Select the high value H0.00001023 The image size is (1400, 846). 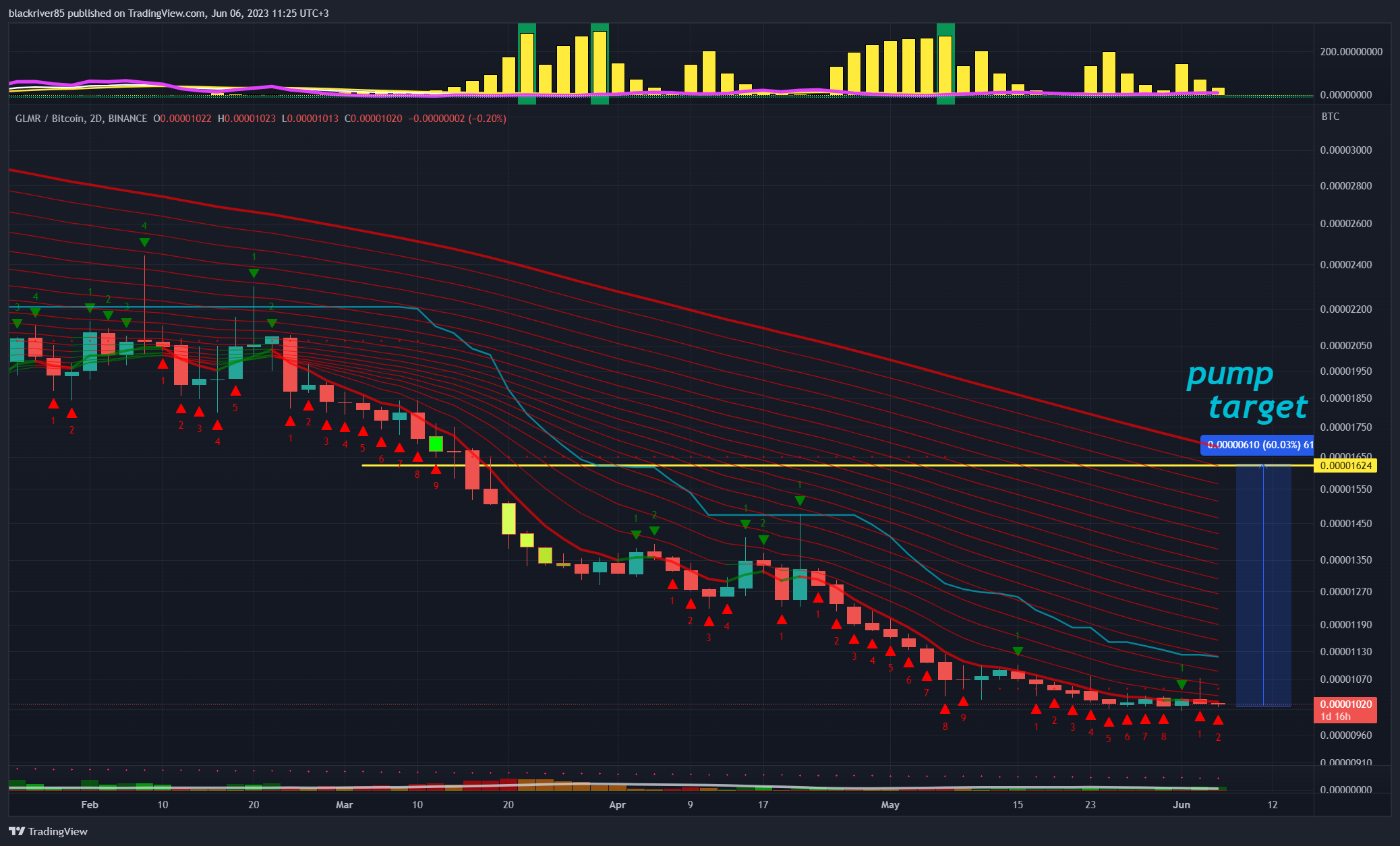pyautogui.click(x=246, y=119)
